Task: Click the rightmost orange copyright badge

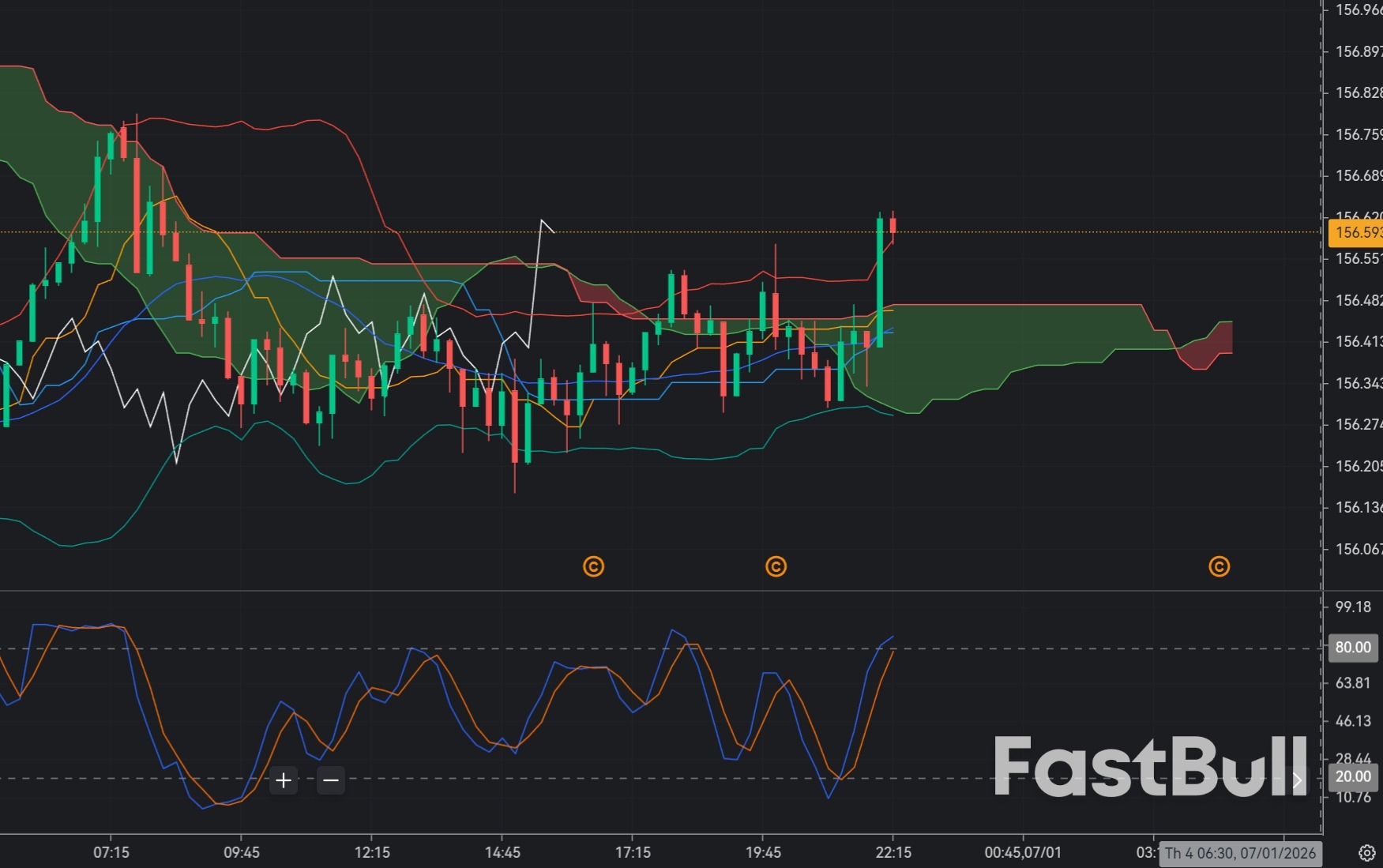Action: coord(1220,567)
